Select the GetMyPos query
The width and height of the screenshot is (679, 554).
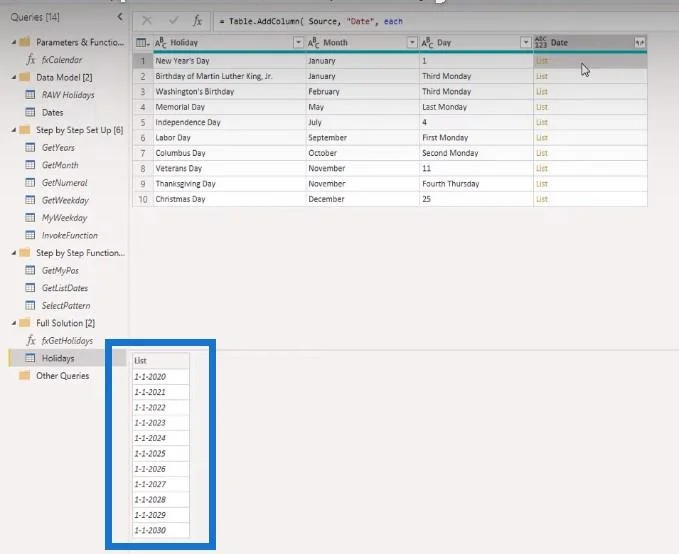pos(60,270)
